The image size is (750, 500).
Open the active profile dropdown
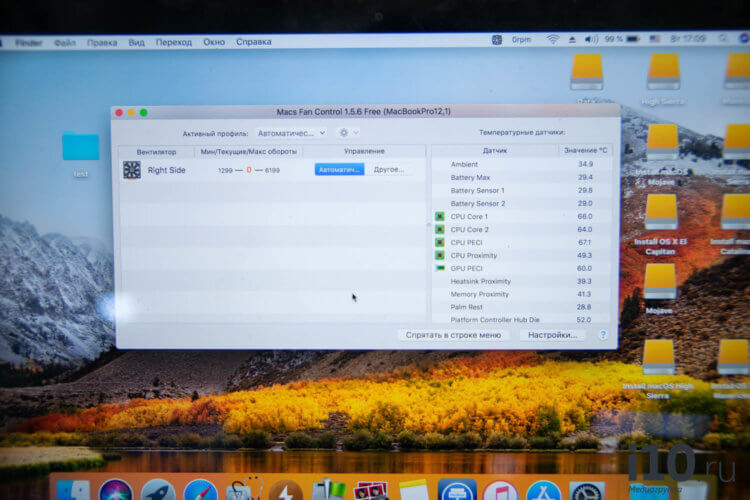[x=291, y=133]
